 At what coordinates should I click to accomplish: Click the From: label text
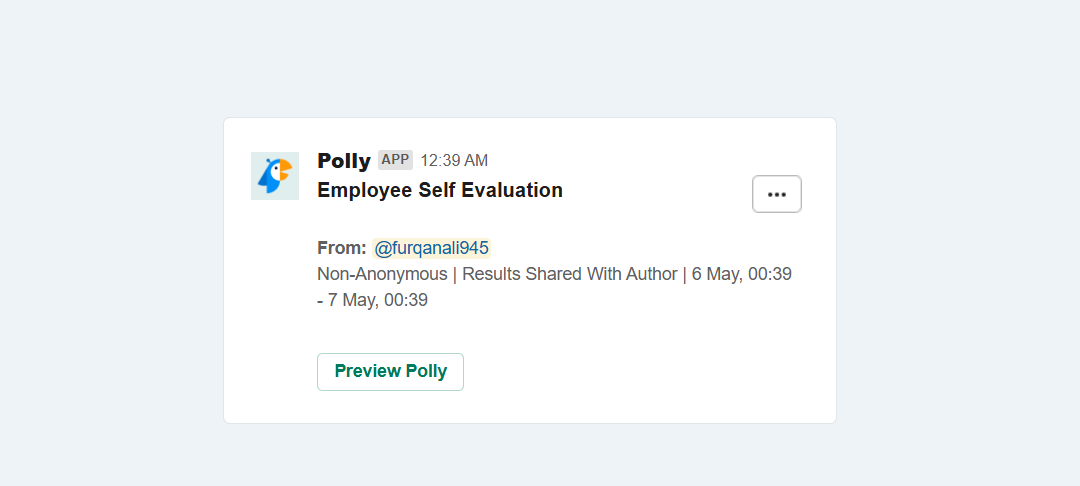tap(342, 248)
